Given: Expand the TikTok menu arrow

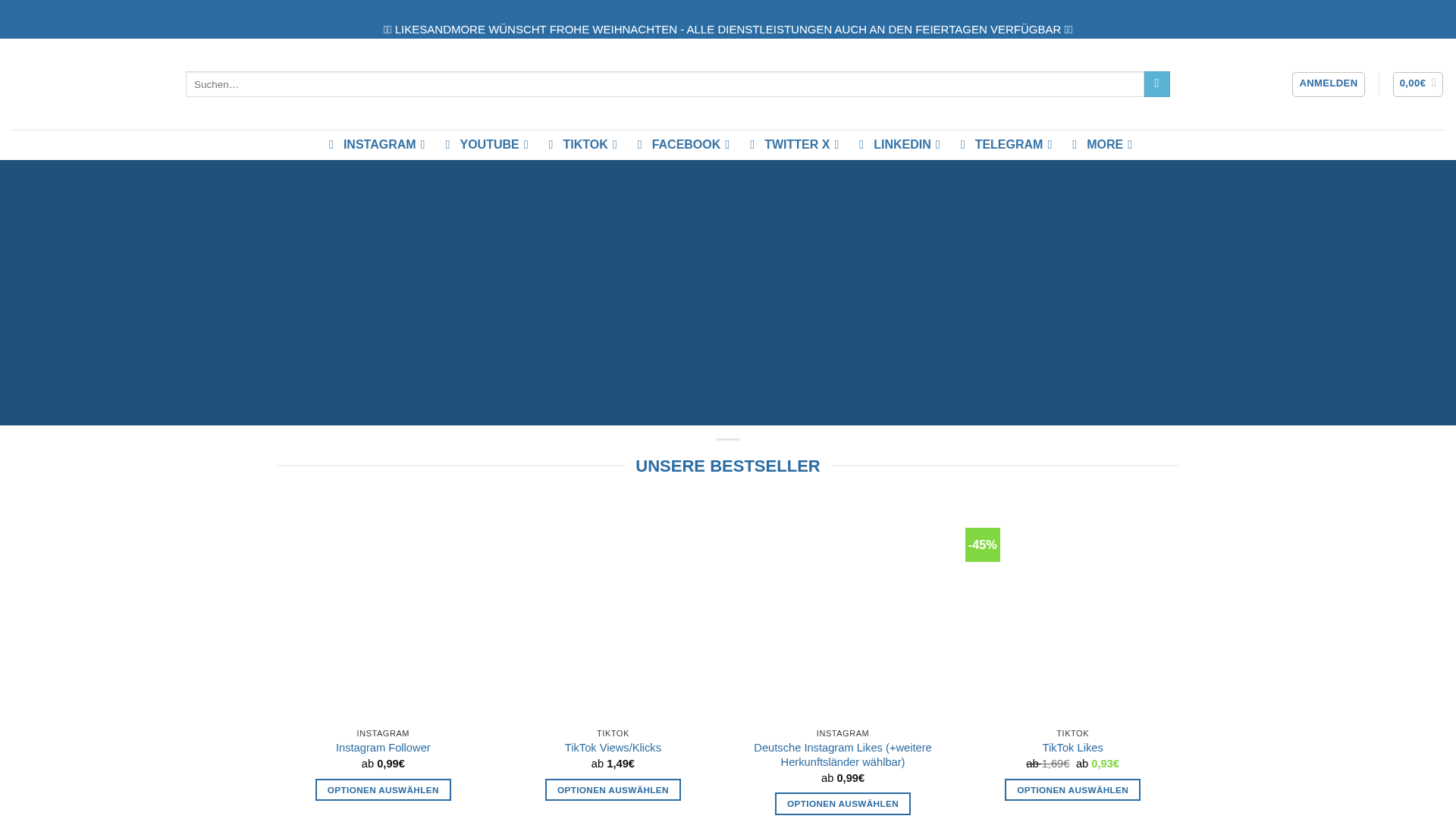Looking at the screenshot, I should point(614,145).
